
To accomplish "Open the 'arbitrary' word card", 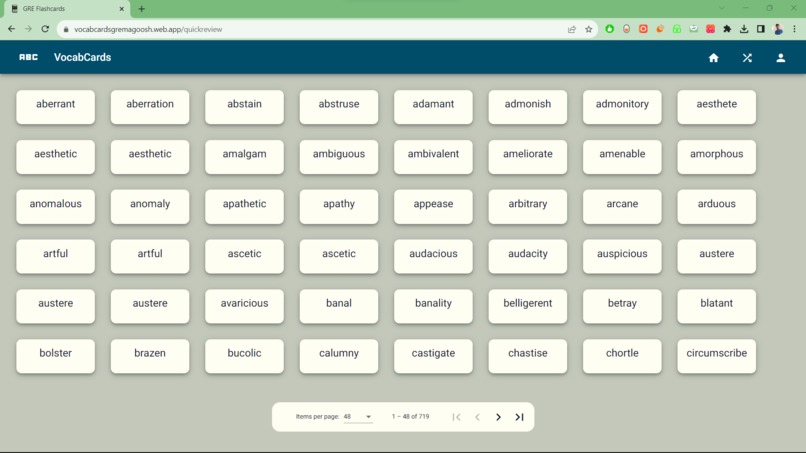I will pos(528,207).
